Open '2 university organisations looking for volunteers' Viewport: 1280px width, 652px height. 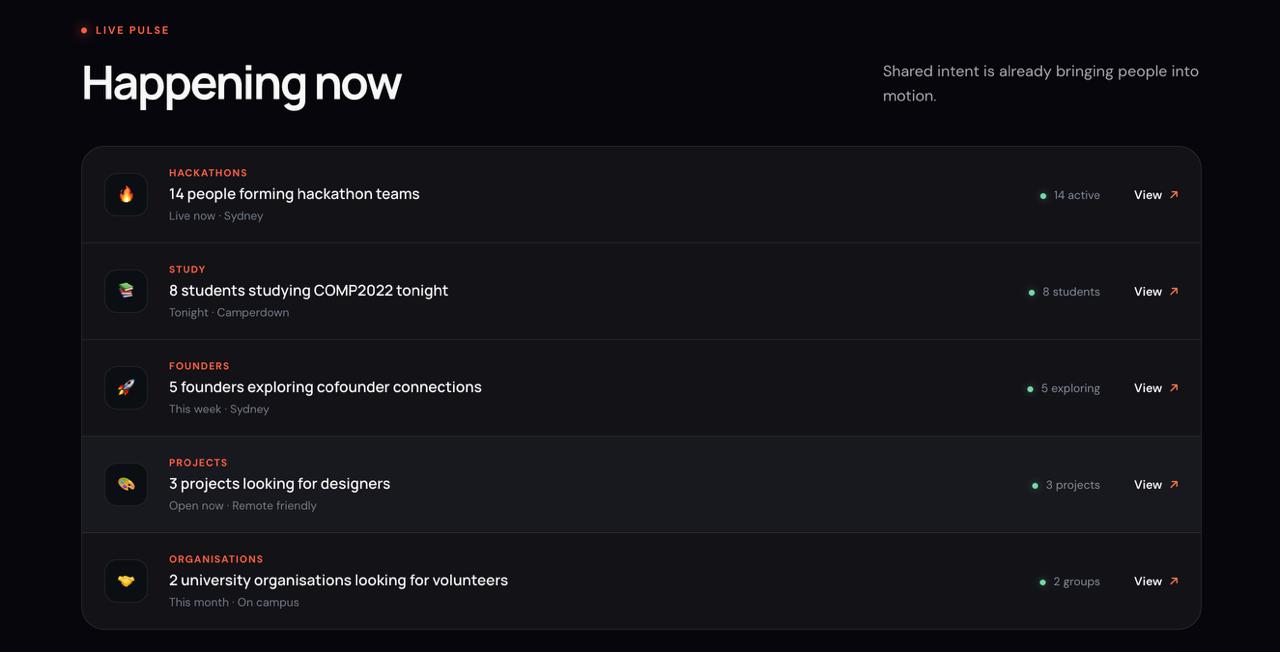[x=338, y=580]
